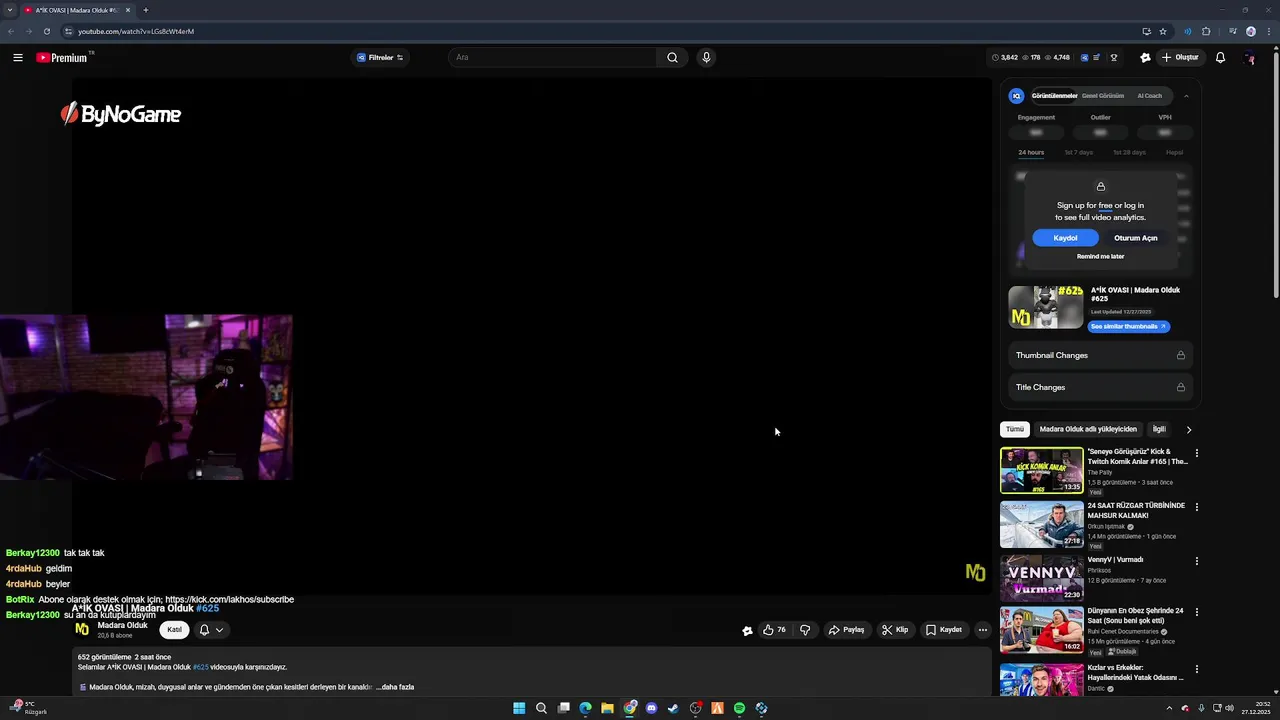The height and width of the screenshot is (720, 1280).
Task: Open the Kick Komik Anlar video thumbnail
Action: click(1041, 470)
